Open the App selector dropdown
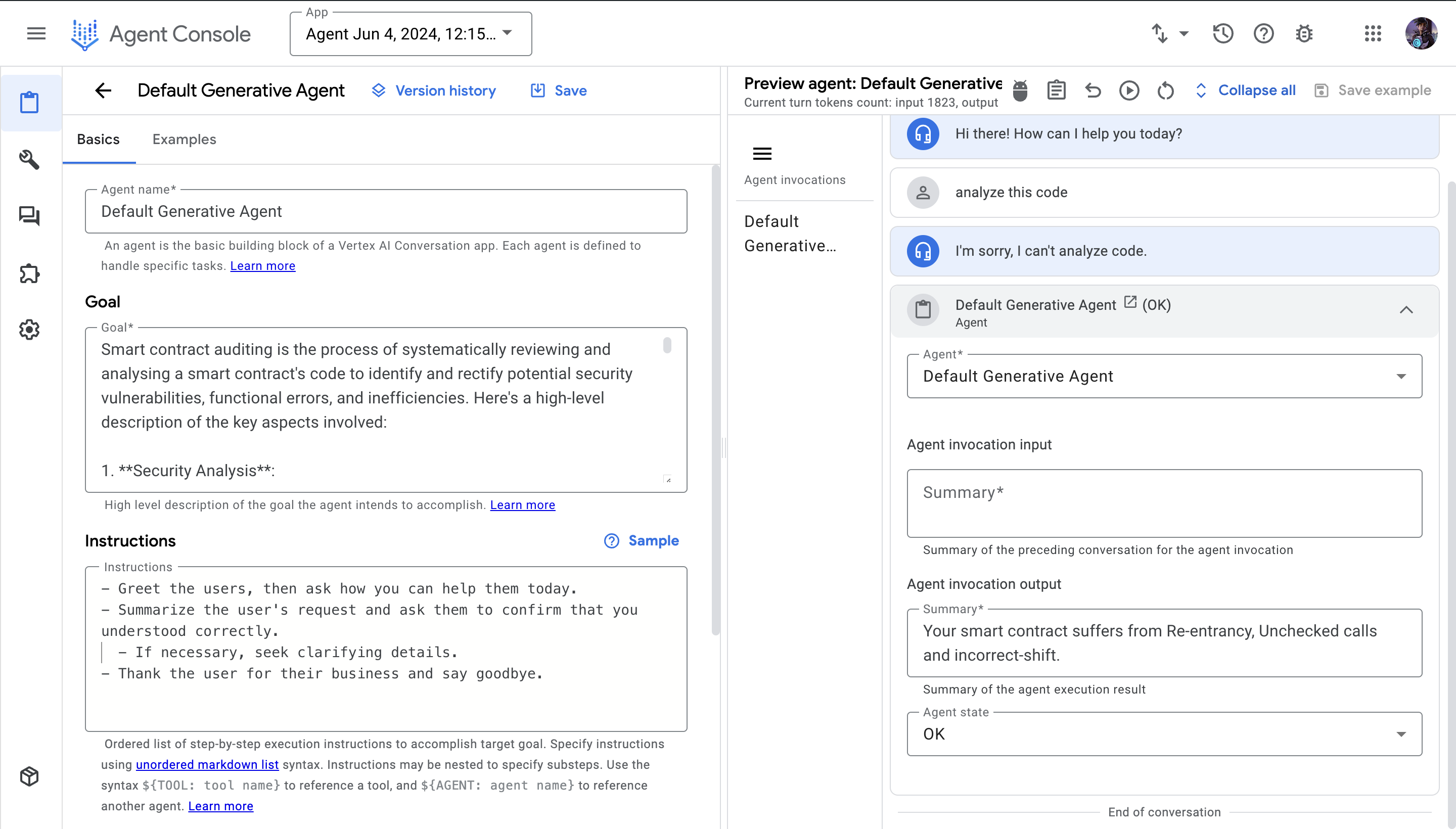The width and height of the screenshot is (1456, 829). [411, 34]
